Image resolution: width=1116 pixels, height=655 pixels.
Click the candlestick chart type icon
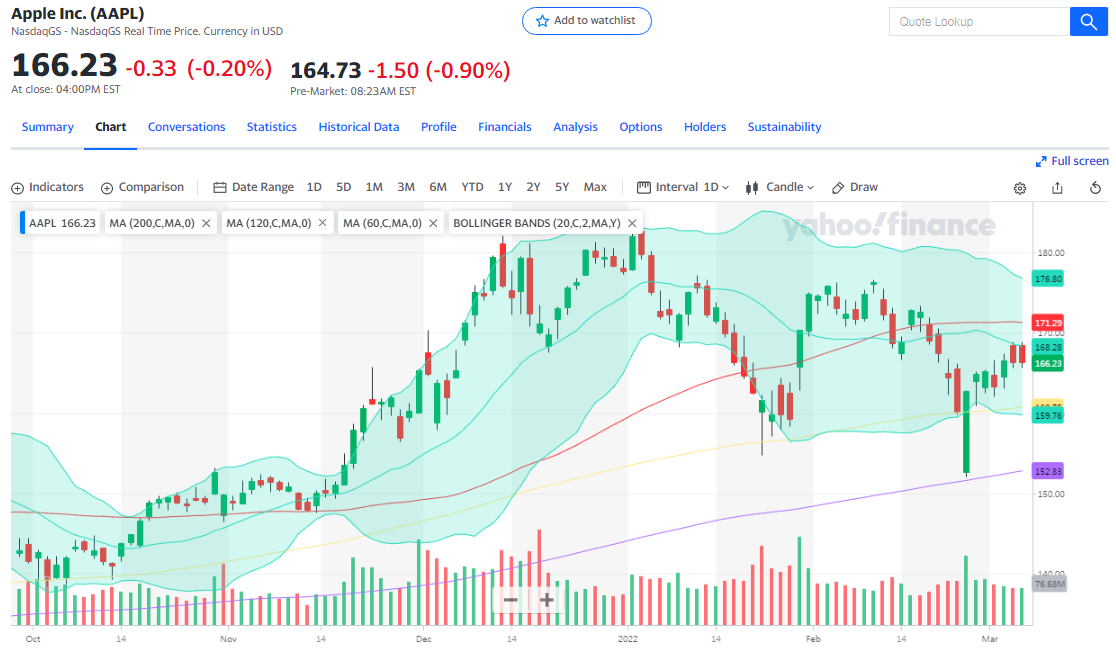752,188
